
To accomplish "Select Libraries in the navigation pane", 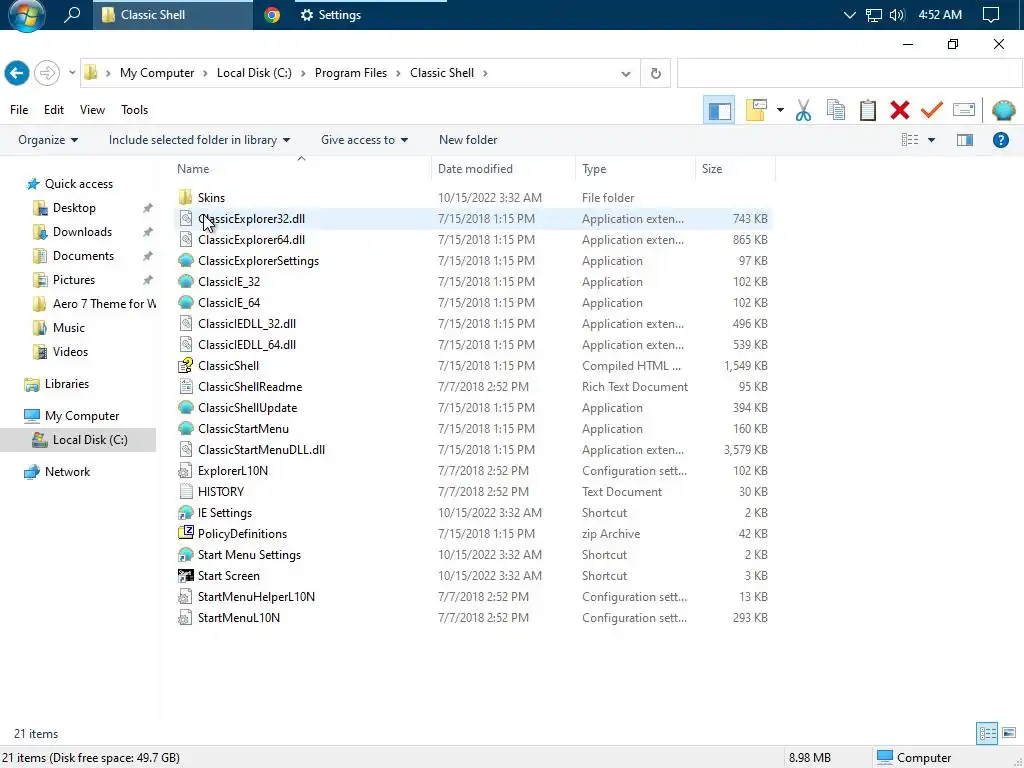I will pyautogui.click(x=67, y=384).
